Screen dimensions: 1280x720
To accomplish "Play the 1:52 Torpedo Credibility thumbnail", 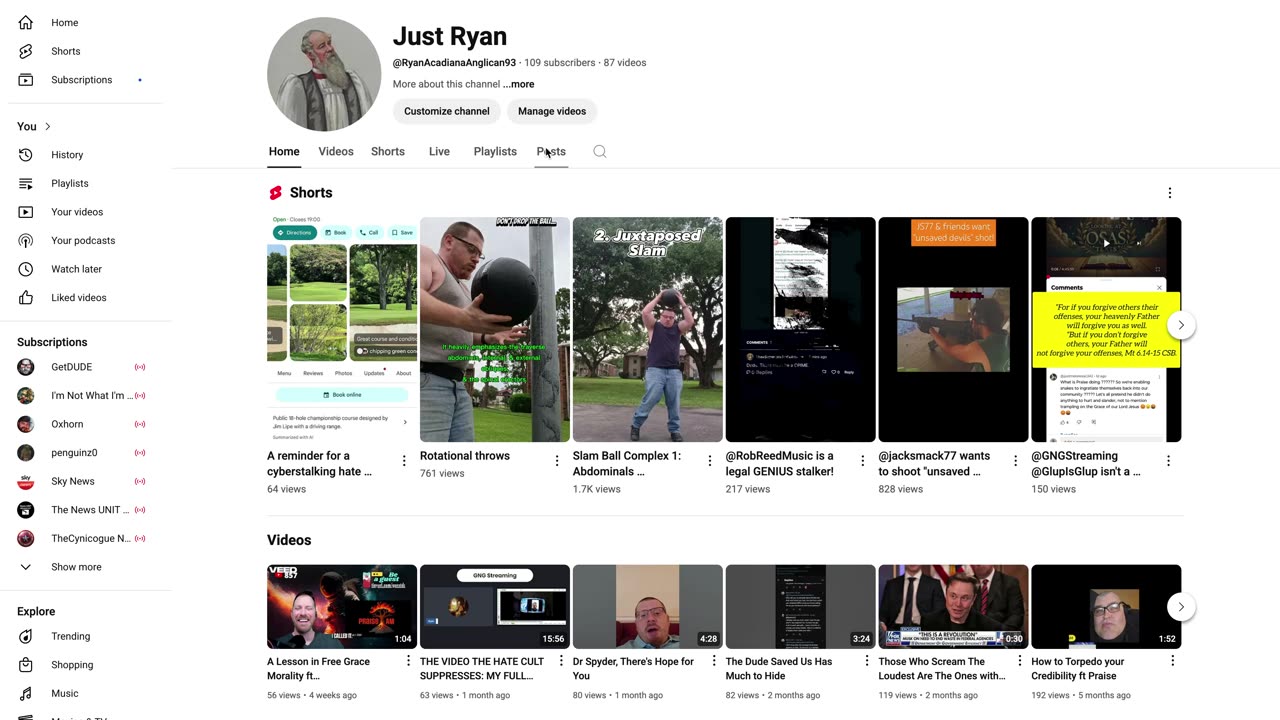I will [1106, 607].
